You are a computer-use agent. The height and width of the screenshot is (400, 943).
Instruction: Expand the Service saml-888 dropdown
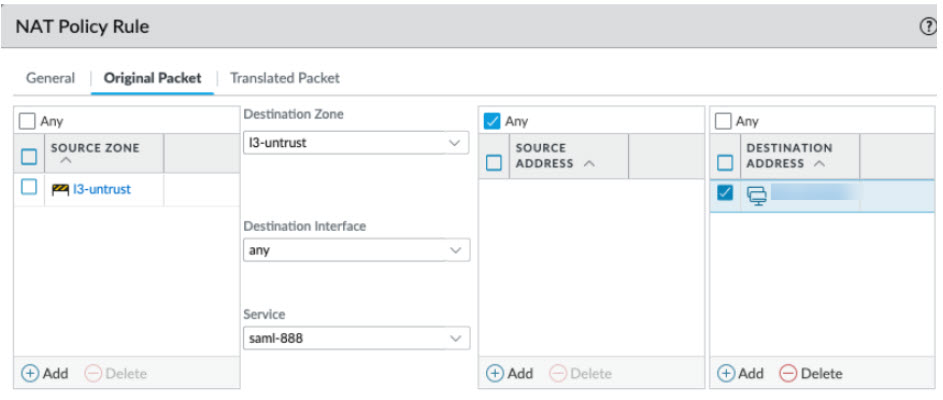pyautogui.click(x=455, y=338)
